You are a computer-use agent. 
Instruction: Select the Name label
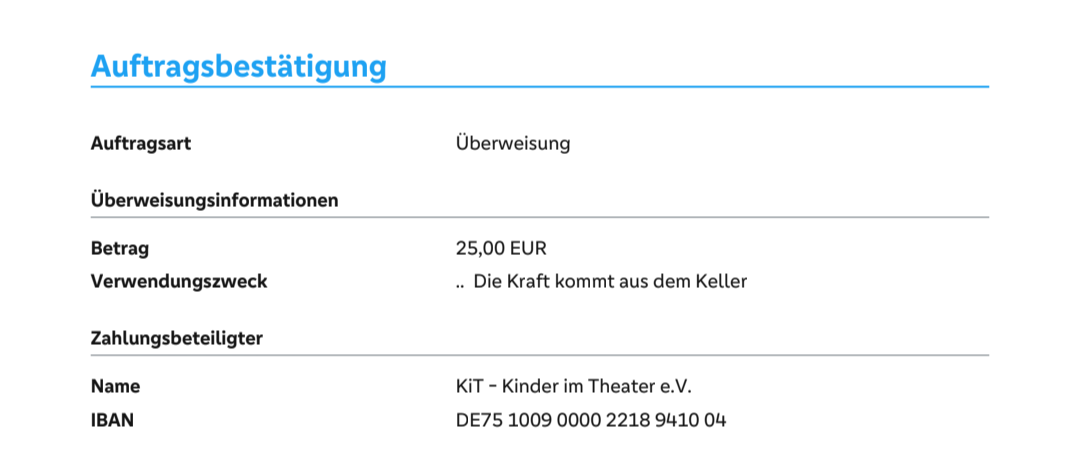115,386
